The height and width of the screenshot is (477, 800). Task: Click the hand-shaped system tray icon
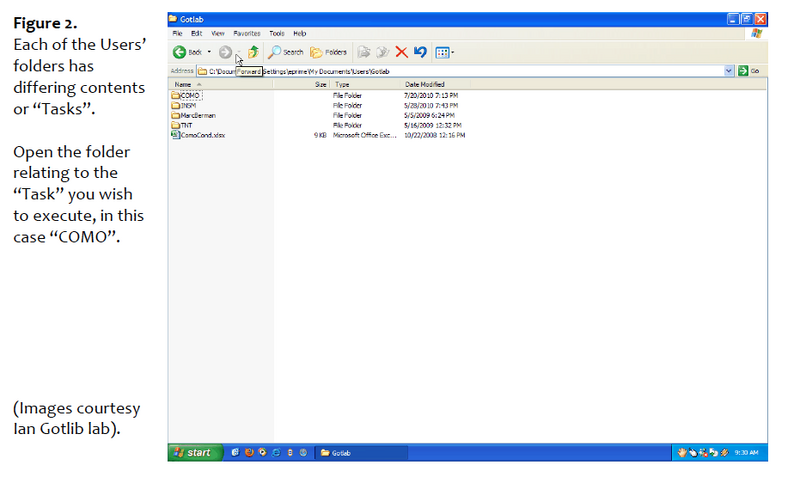682,453
